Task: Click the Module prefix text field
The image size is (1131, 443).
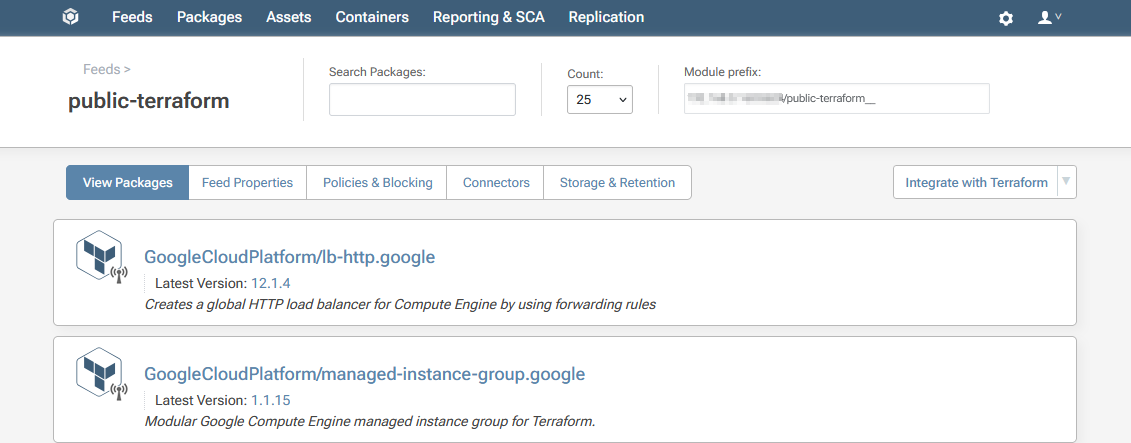Action: tap(836, 99)
